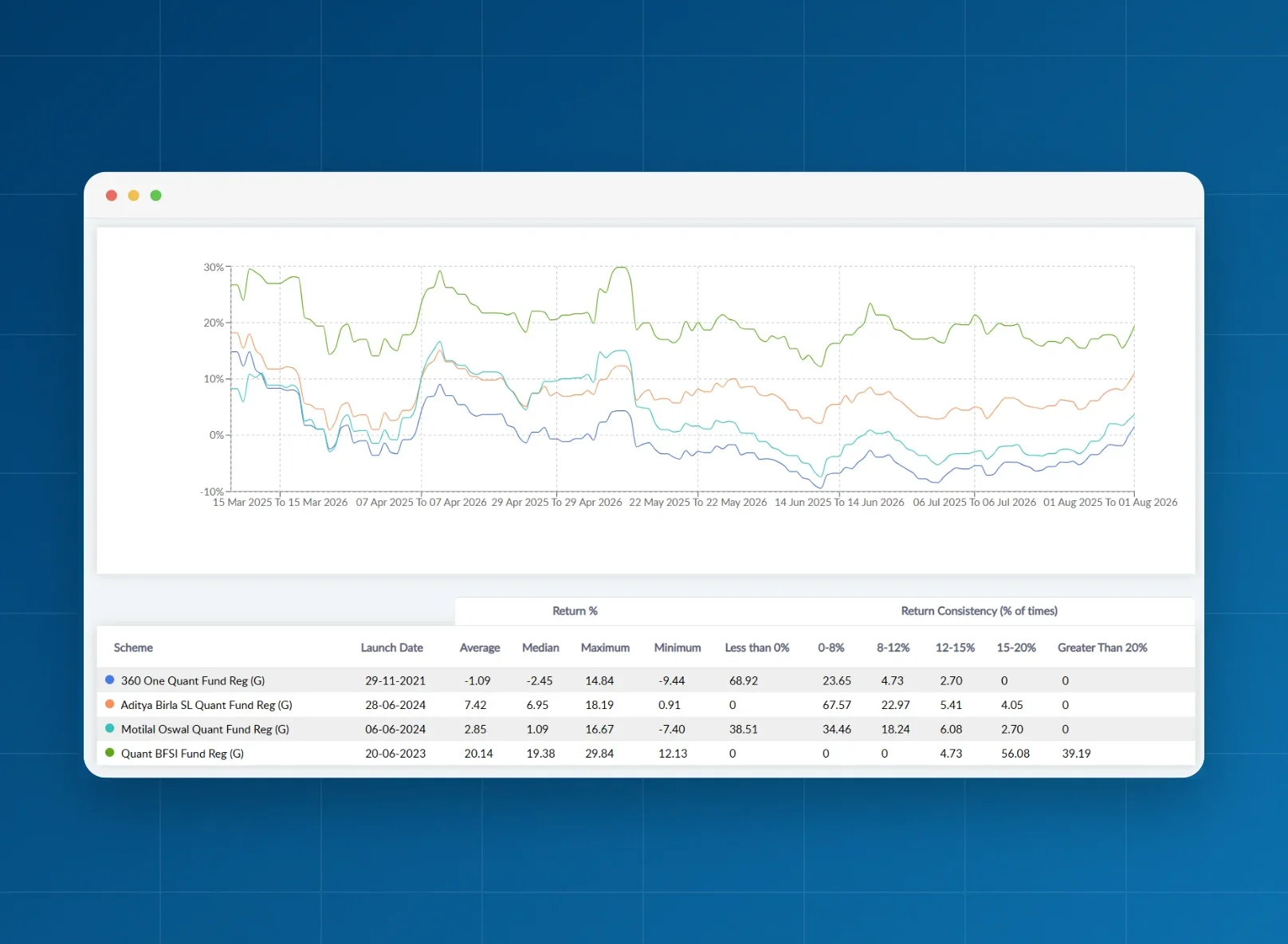Select the 0-8% column header

831,648
